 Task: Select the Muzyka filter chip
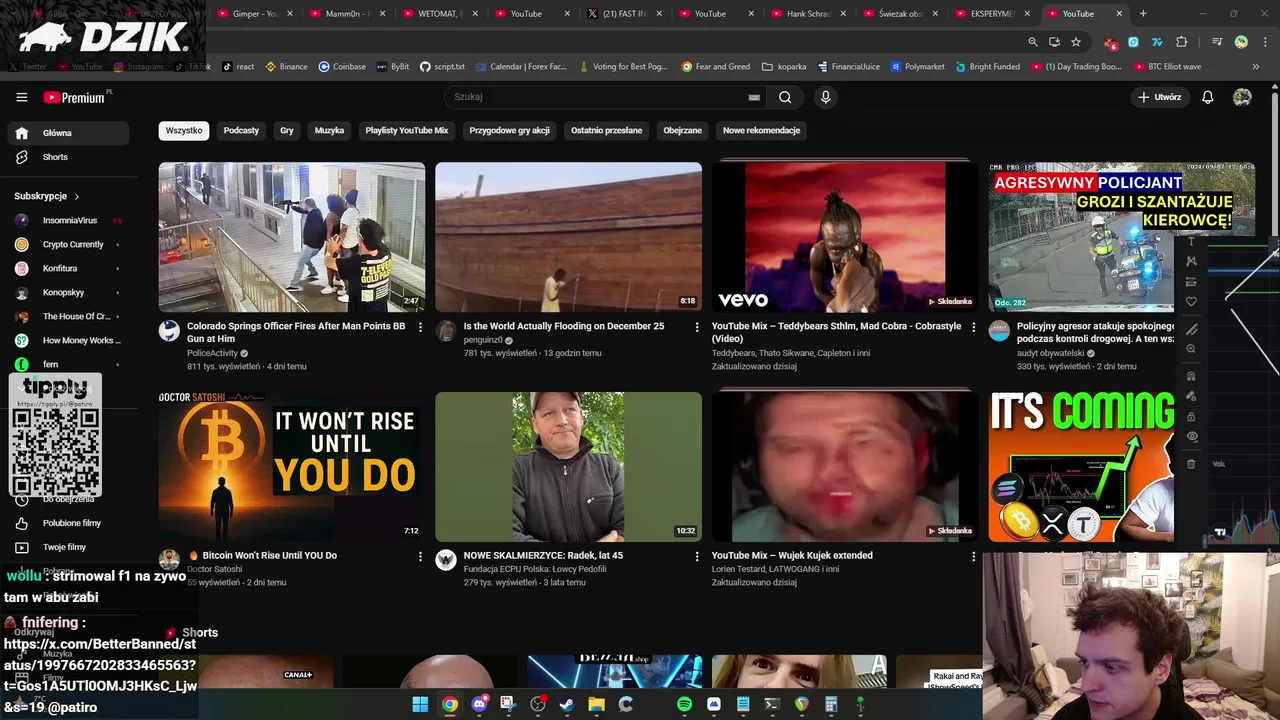[329, 130]
